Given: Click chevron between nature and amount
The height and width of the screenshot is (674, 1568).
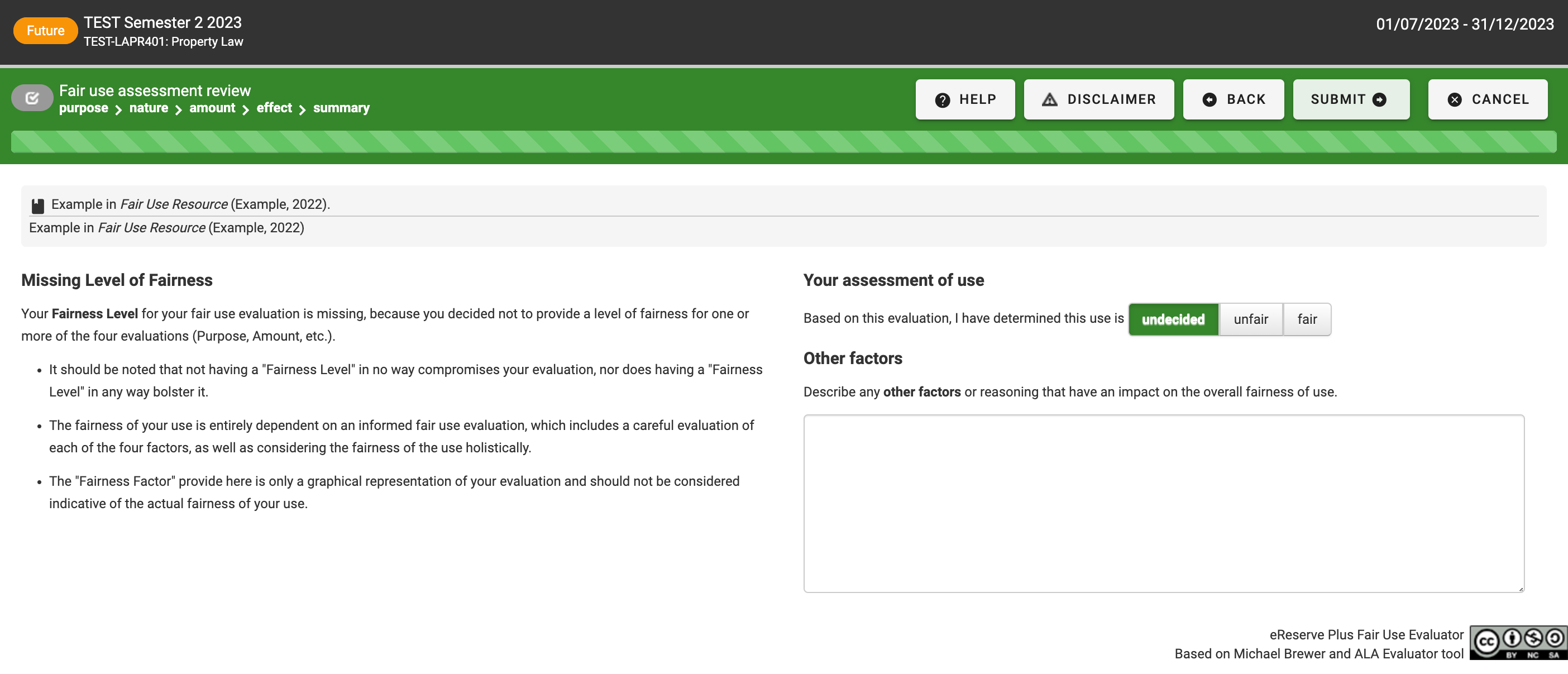Looking at the screenshot, I should pyautogui.click(x=178, y=109).
